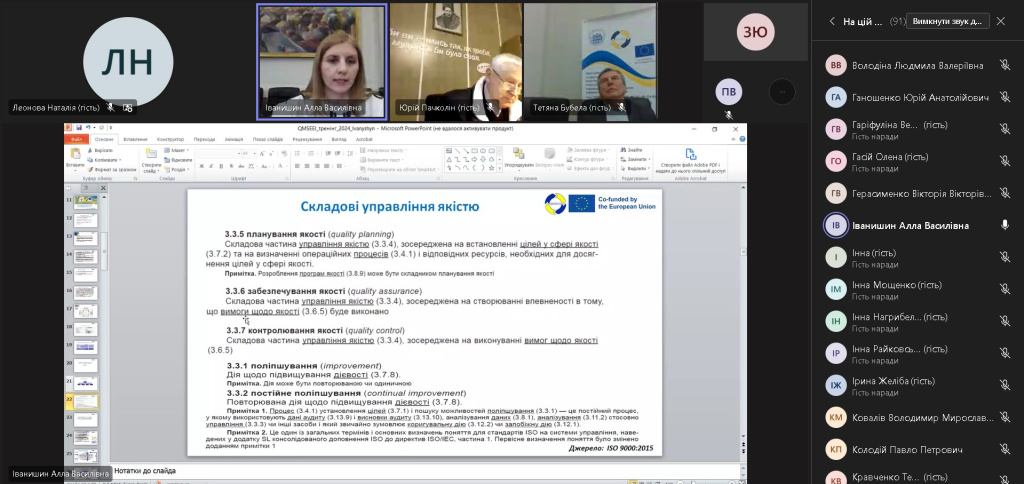Toggle microphone icon for Ганошенко Юрій Анатолійович

pyautogui.click(x=1004, y=98)
